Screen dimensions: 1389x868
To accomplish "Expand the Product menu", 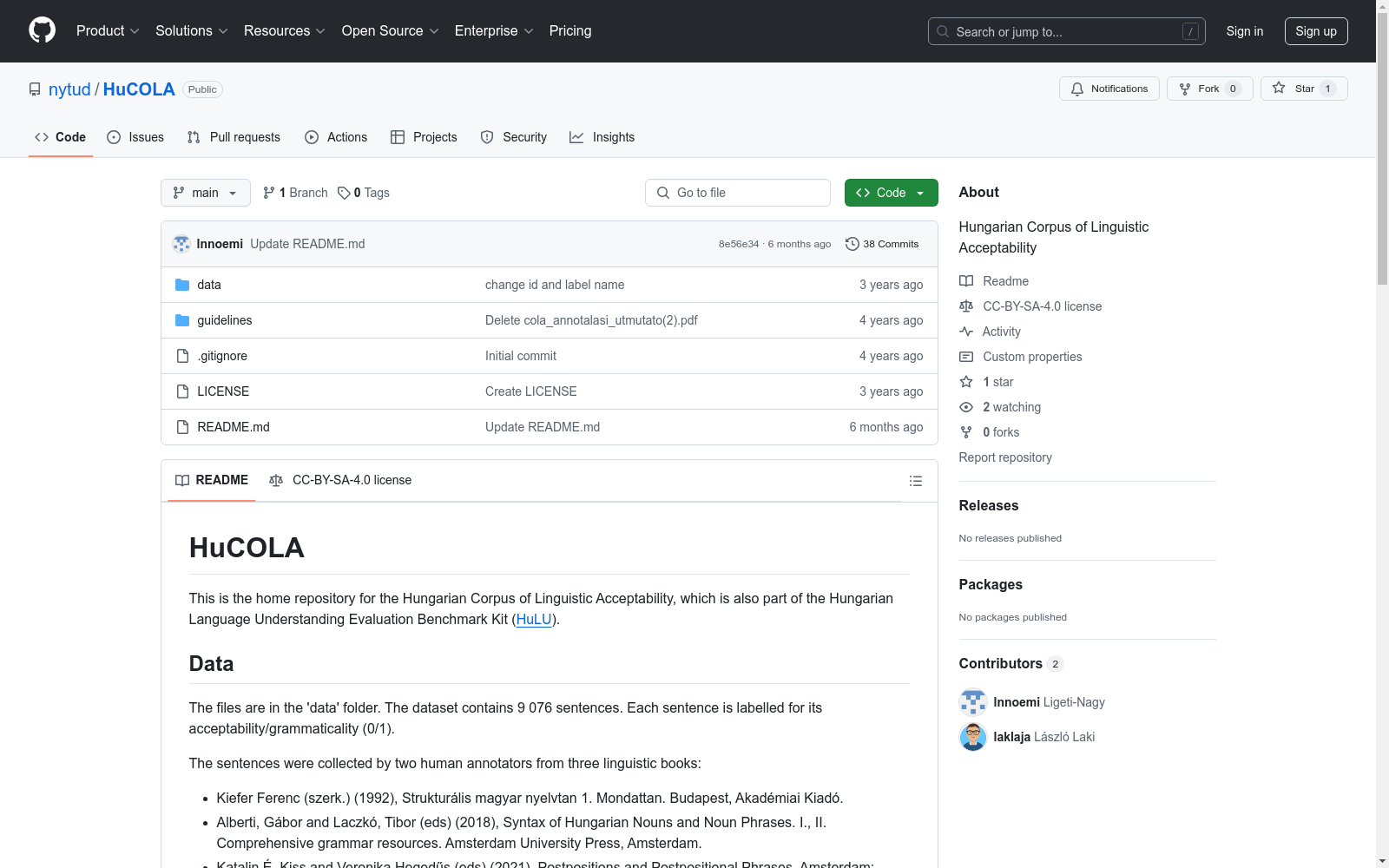I will tap(108, 31).
